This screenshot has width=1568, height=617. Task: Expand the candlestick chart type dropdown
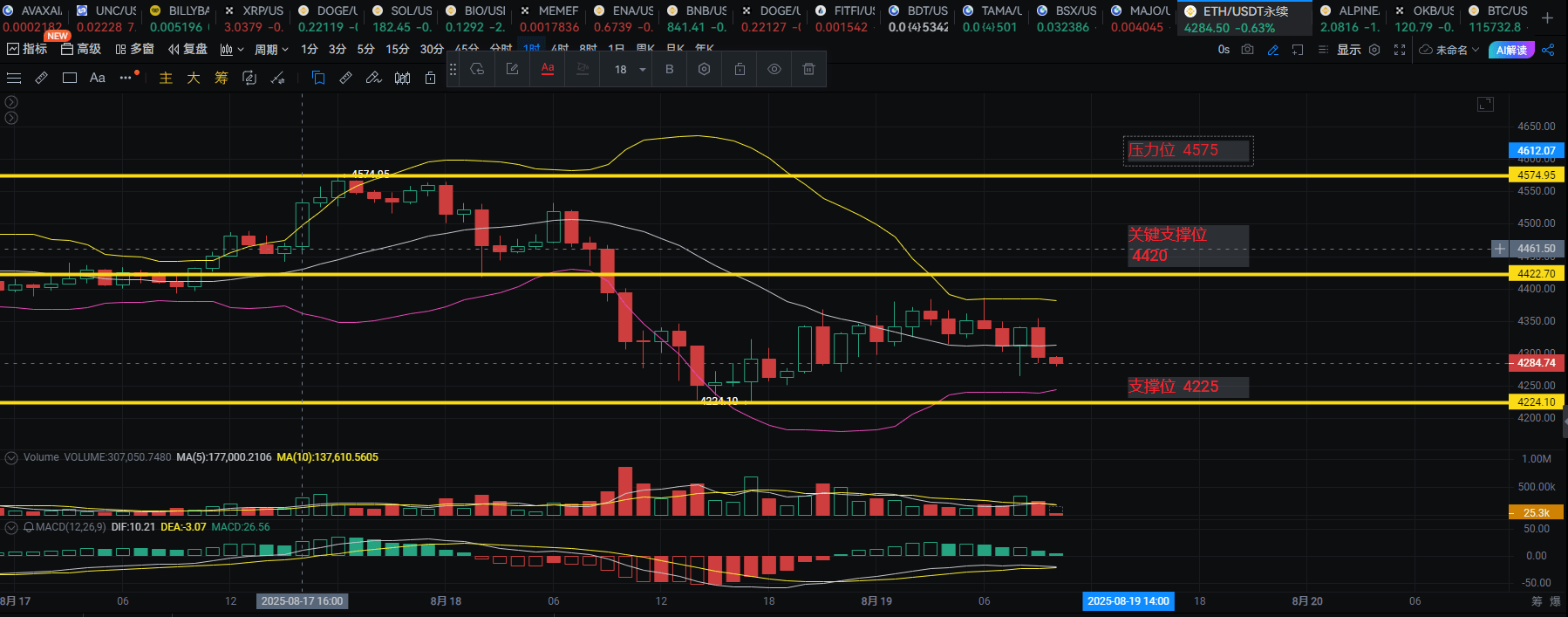(232, 50)
